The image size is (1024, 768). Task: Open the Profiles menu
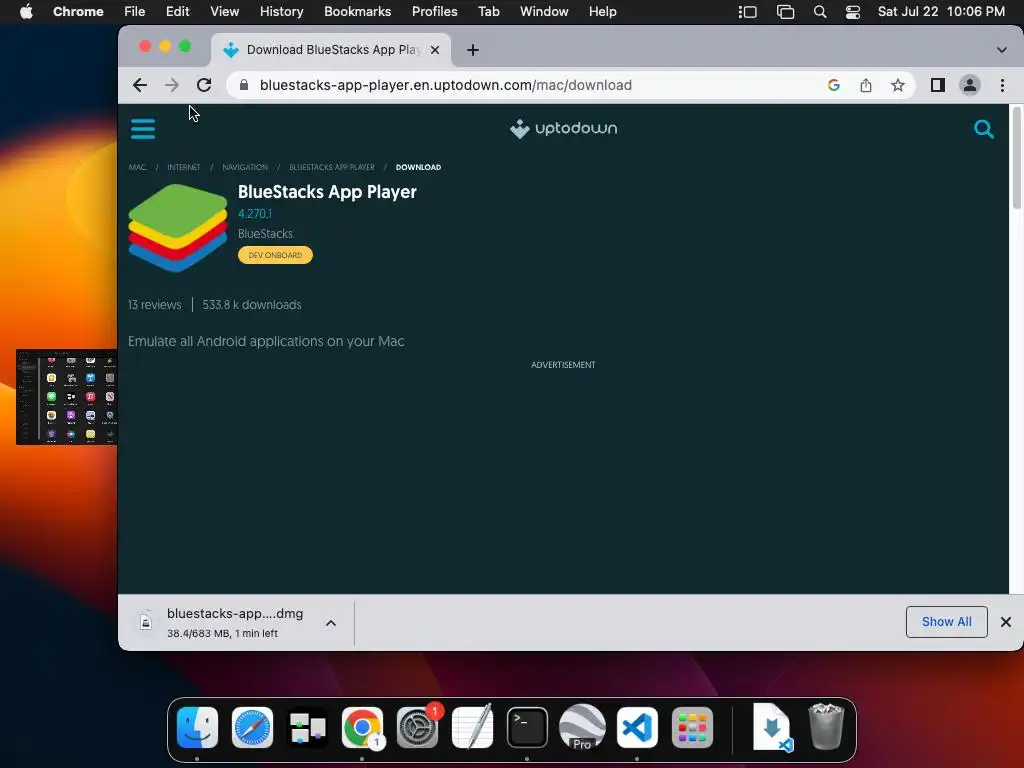[x=434, y=12]
